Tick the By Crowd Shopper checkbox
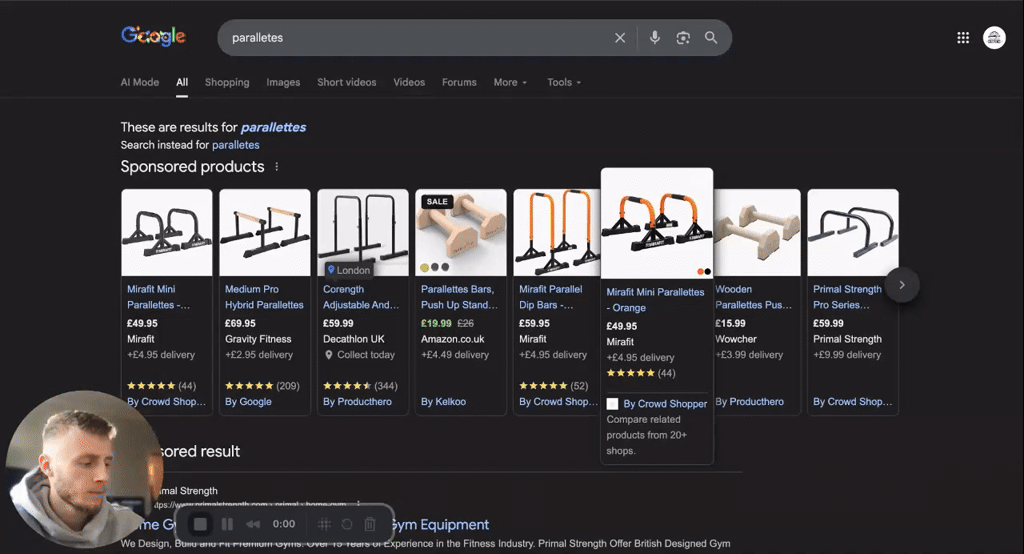 coord(612,404)
